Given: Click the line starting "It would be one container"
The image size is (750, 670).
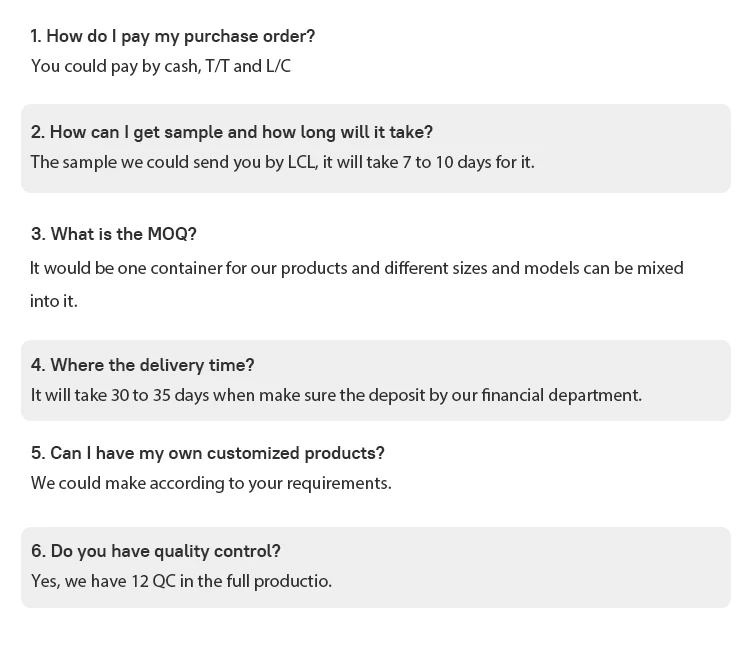Looking at the screenshot, I should tap(356, 268).
